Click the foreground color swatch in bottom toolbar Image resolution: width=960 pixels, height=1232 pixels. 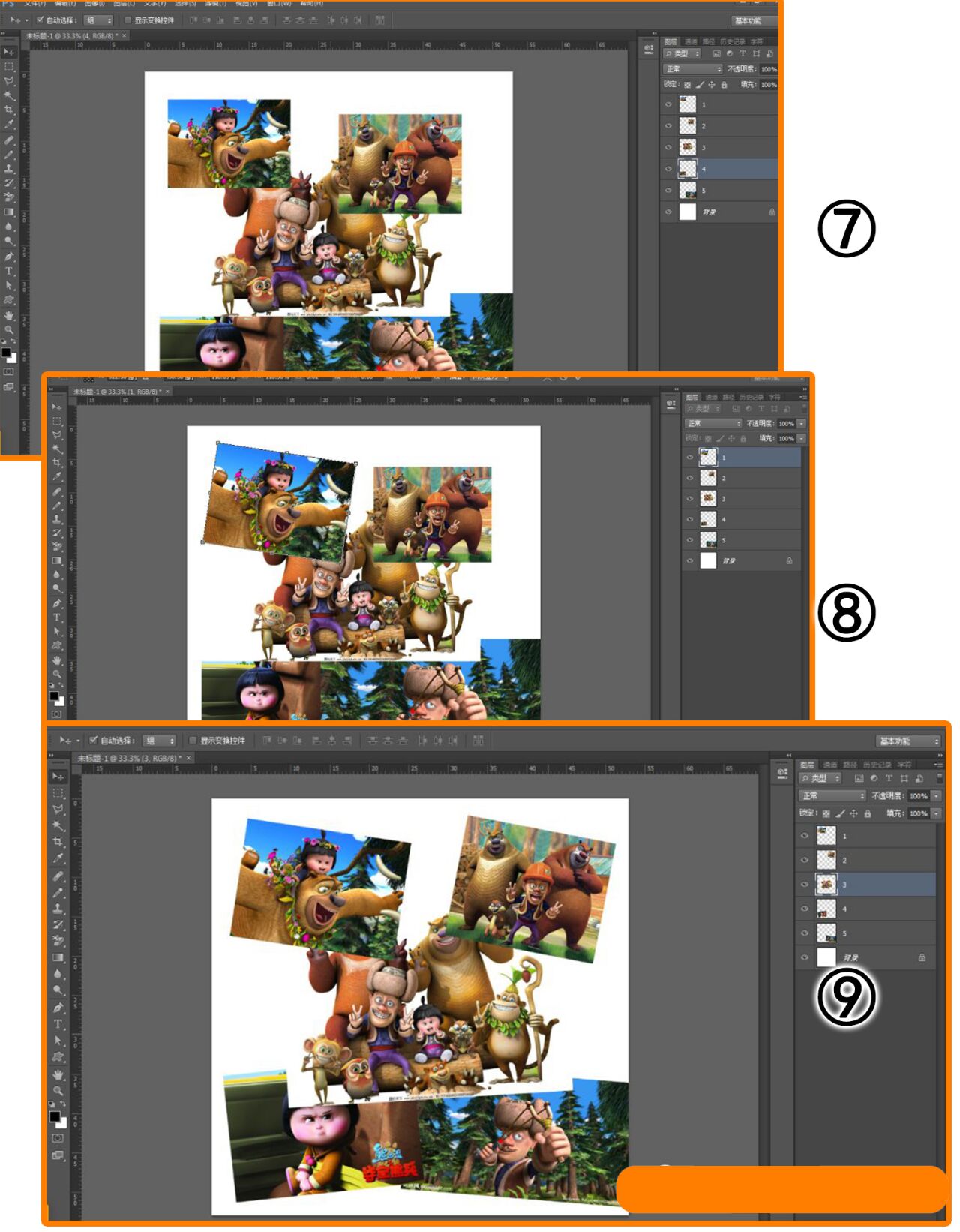(x=55, y=1116)
